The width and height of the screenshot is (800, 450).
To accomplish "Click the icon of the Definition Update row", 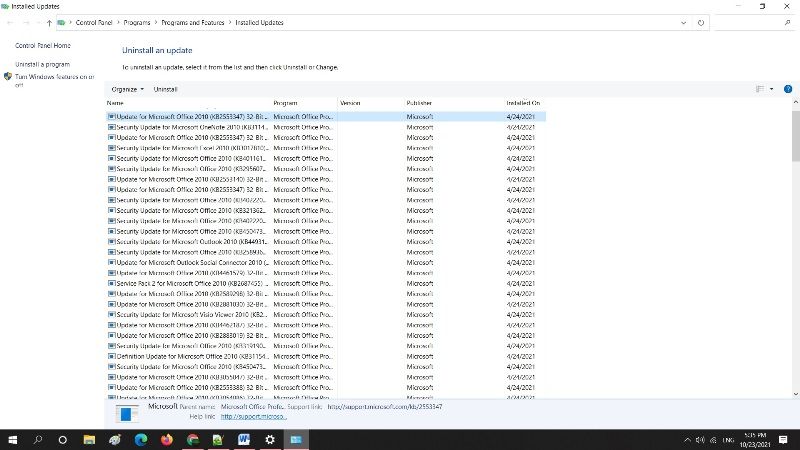I will tap(112, 357).
